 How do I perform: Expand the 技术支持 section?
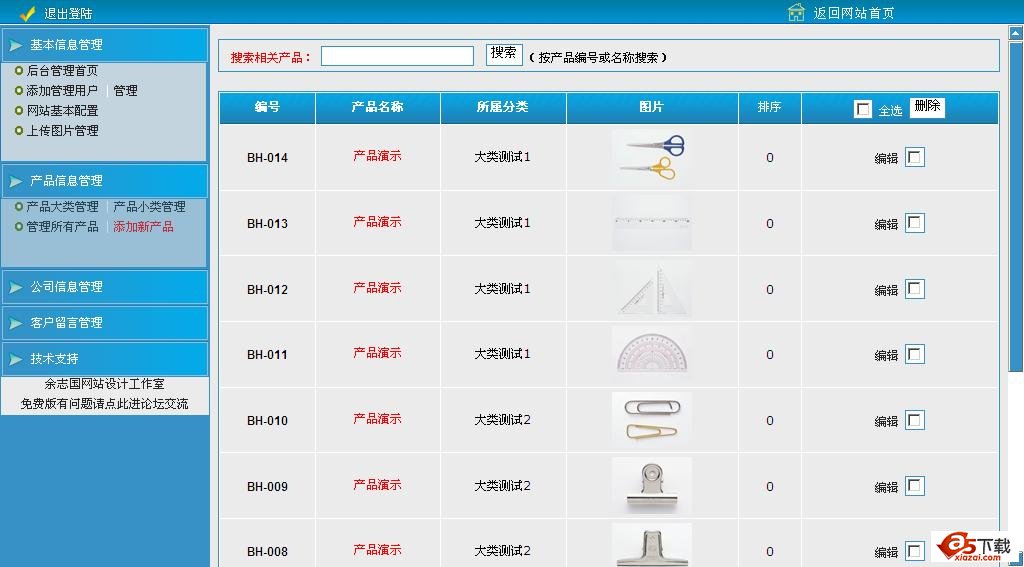pyautogui.click(x=104, y=359)
